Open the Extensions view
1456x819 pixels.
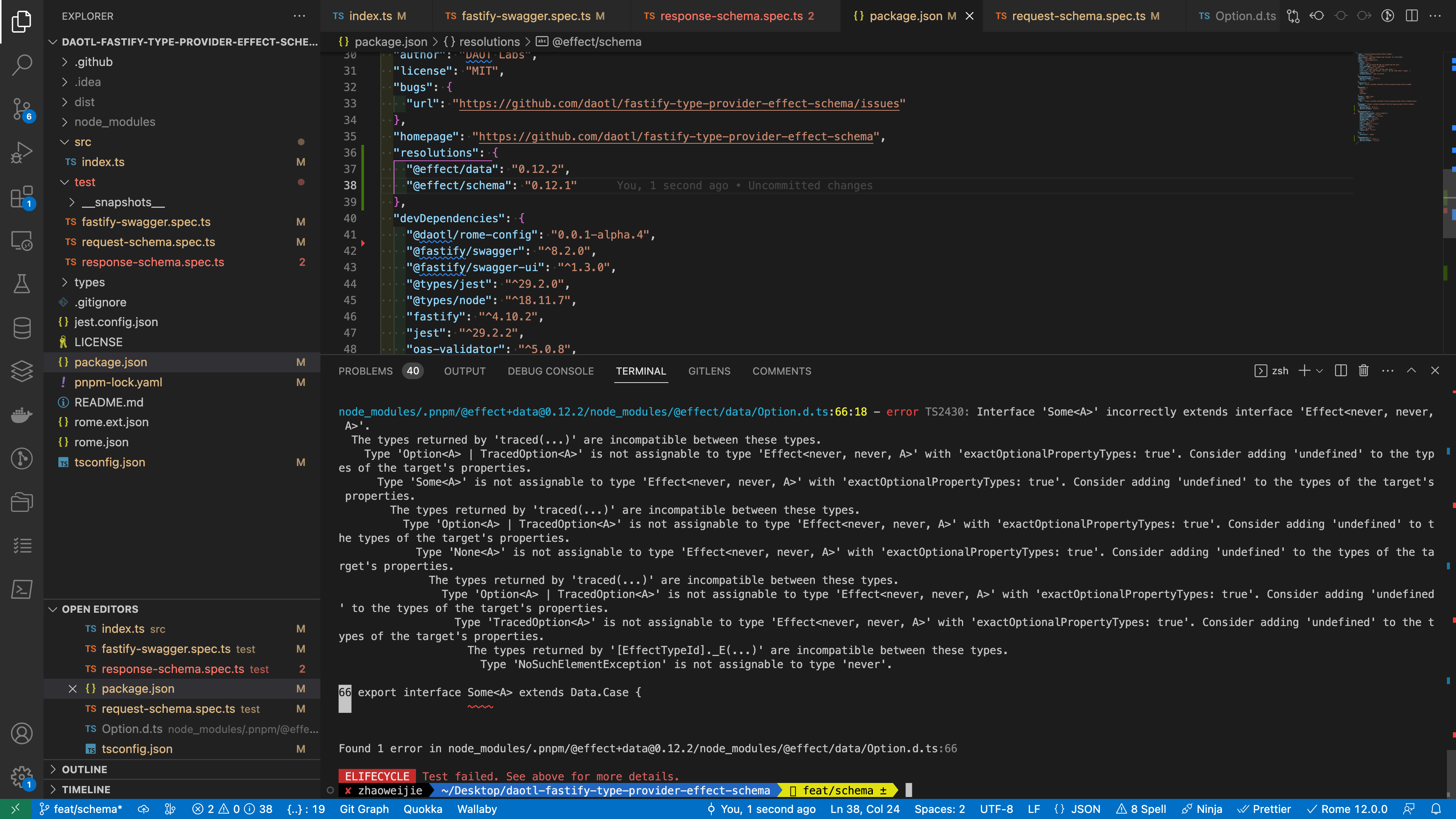tap(22, 197)
